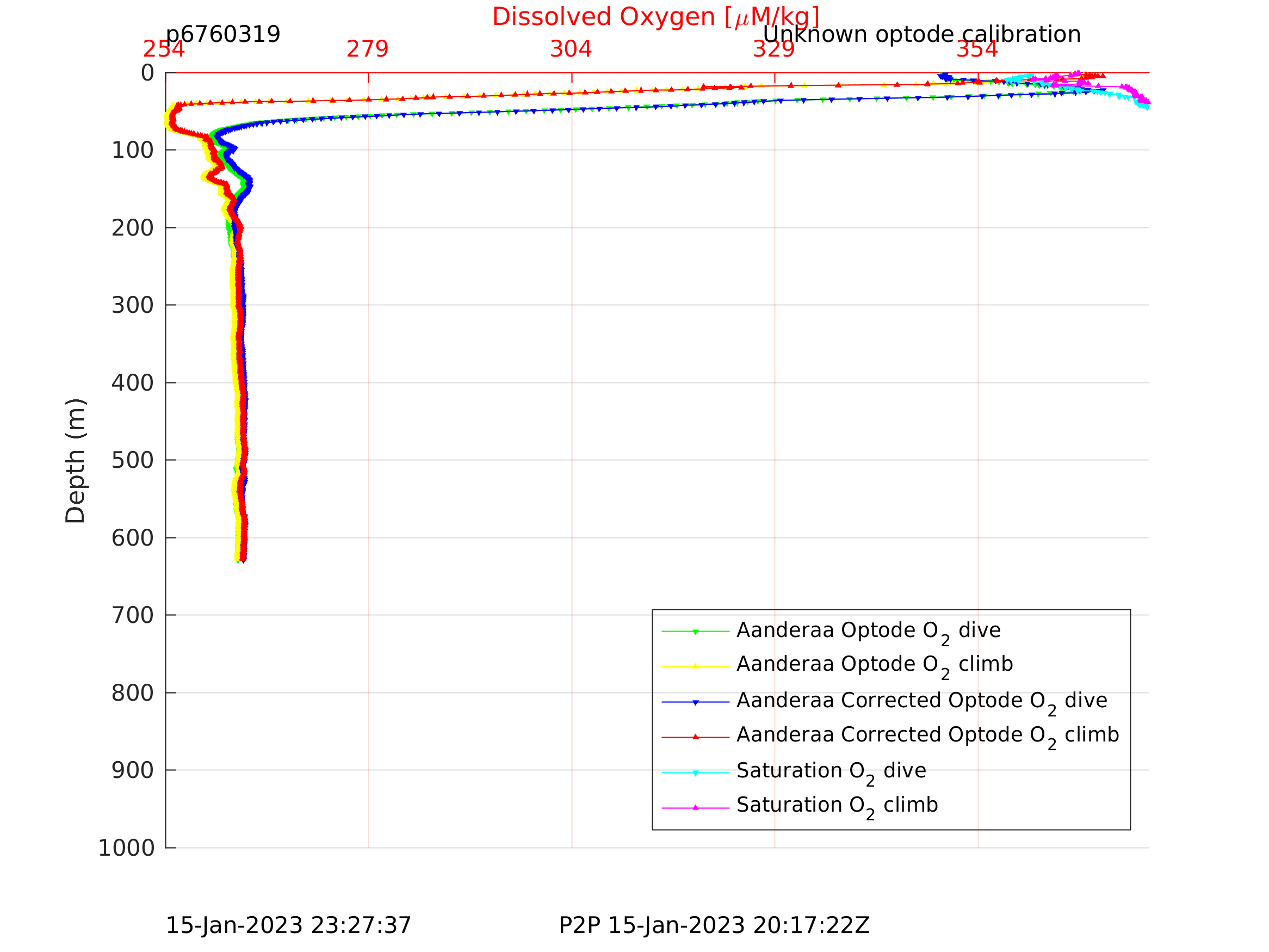
Task: Click depth tick label '400'
Action: pyautogui.click(x=133, y=383)
